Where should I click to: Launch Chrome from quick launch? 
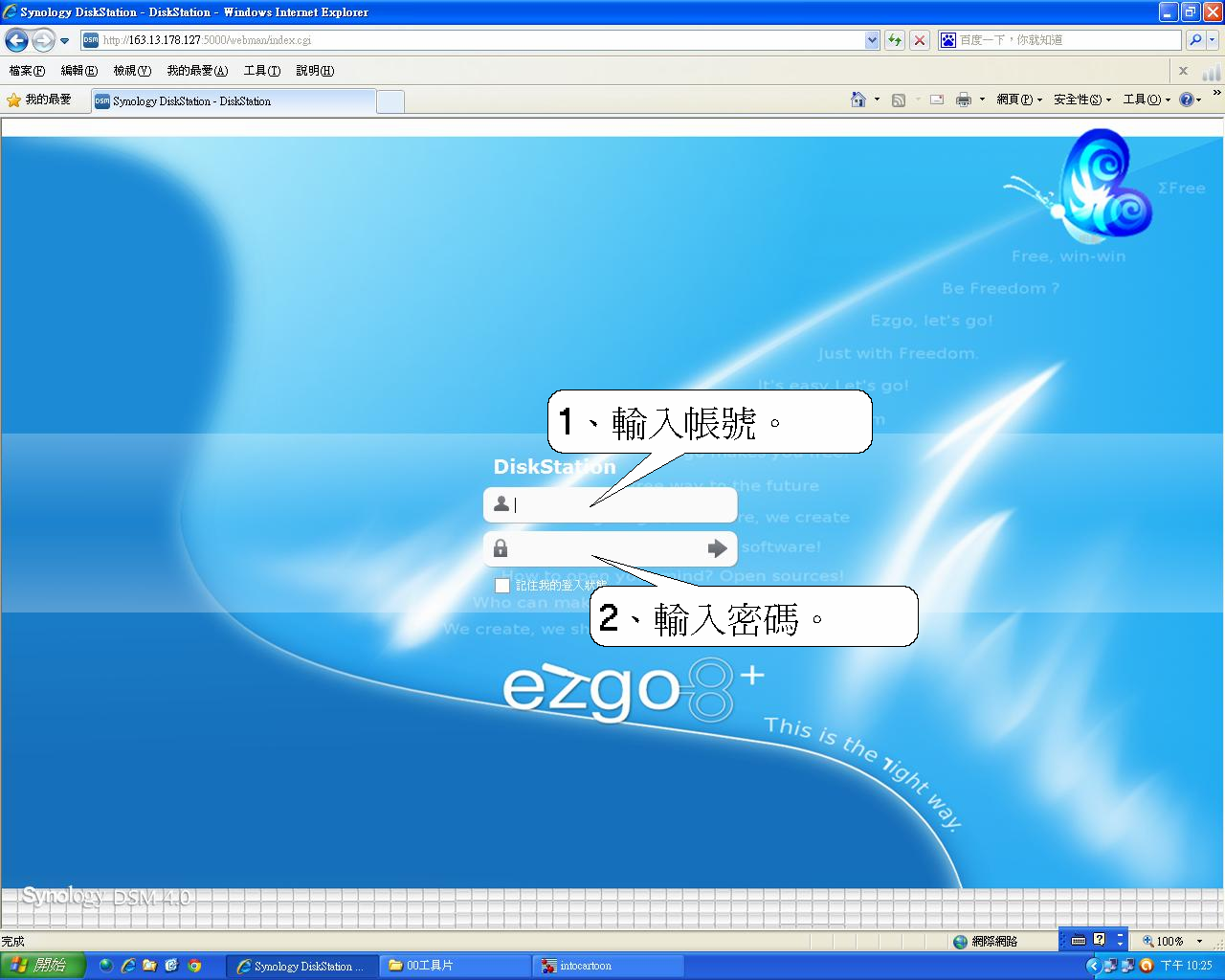pos(194,966)
